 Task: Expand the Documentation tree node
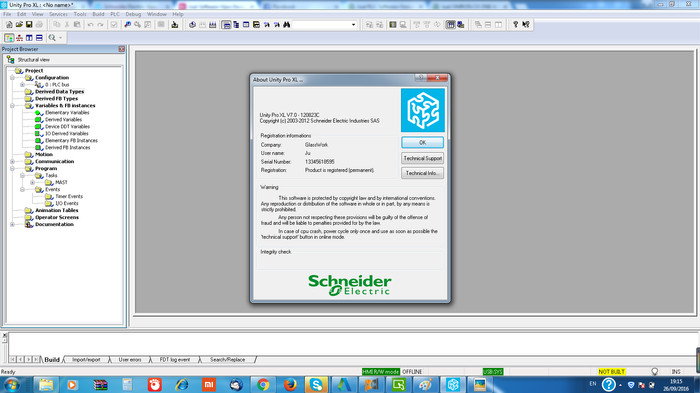[x=12, y=224]
